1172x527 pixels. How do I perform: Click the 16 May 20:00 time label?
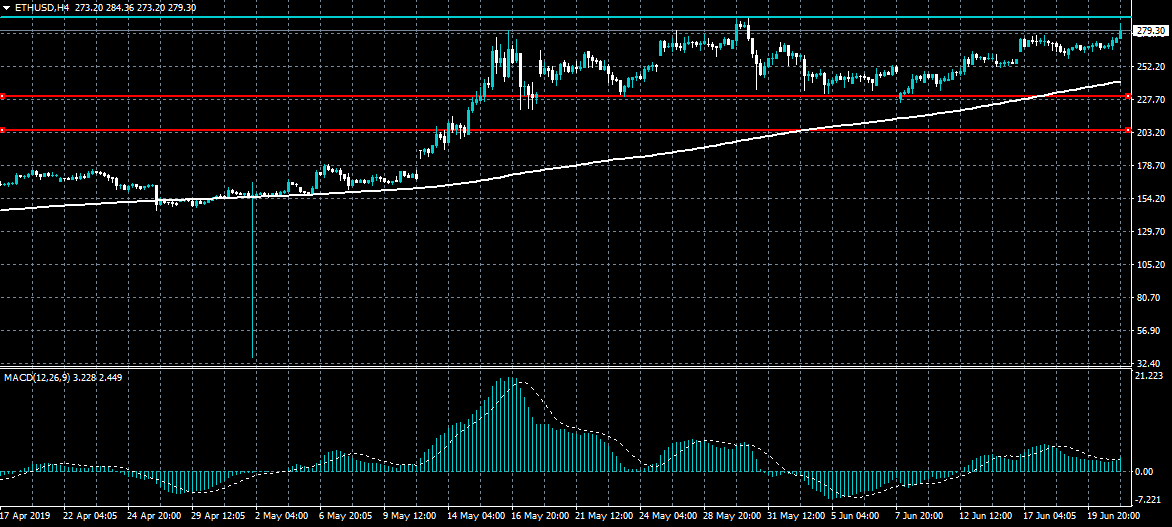tap(539, 516)
